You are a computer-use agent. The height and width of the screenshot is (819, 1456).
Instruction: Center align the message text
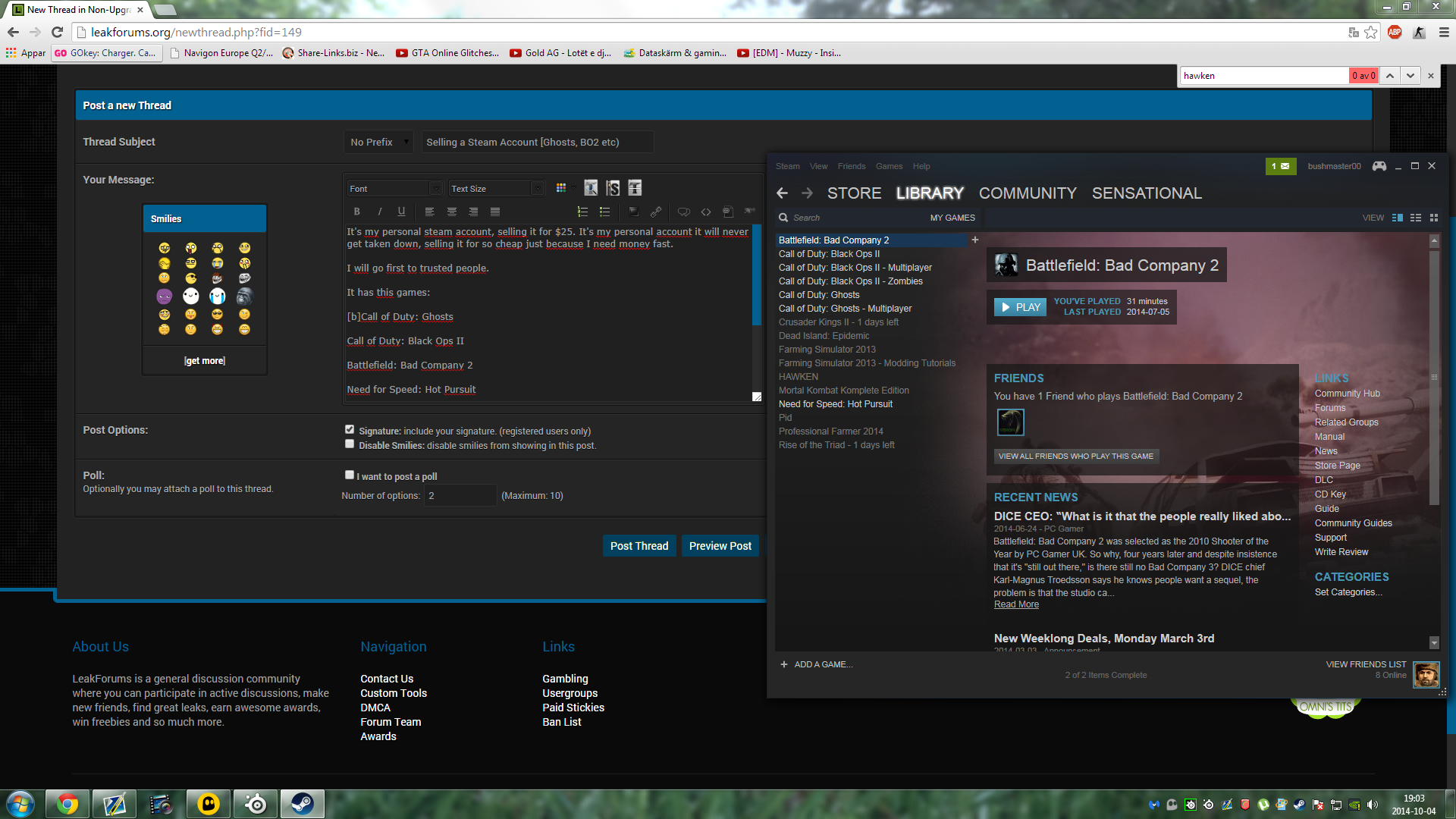[452, 212]
